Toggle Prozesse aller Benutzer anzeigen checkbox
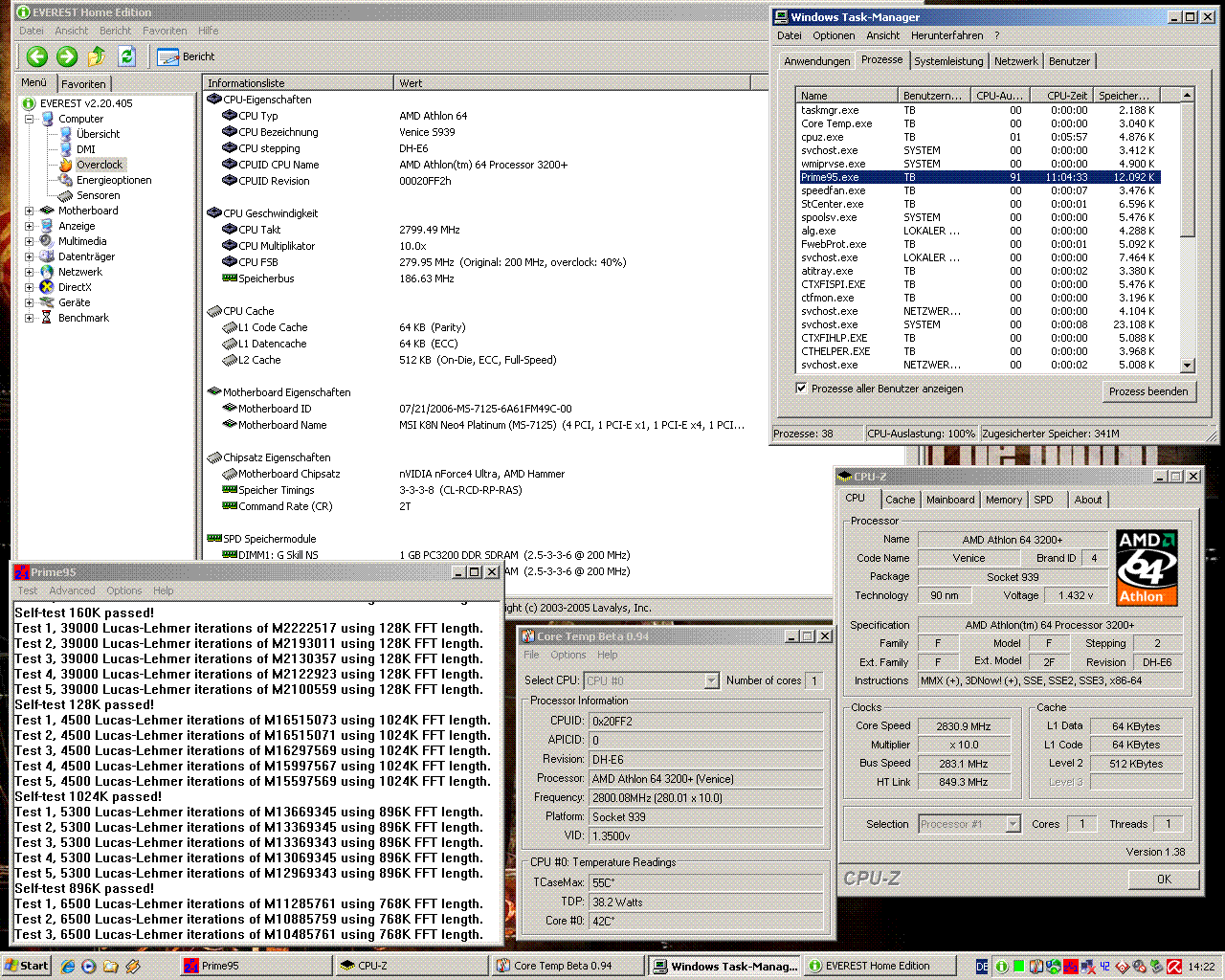 pos(801,389)
